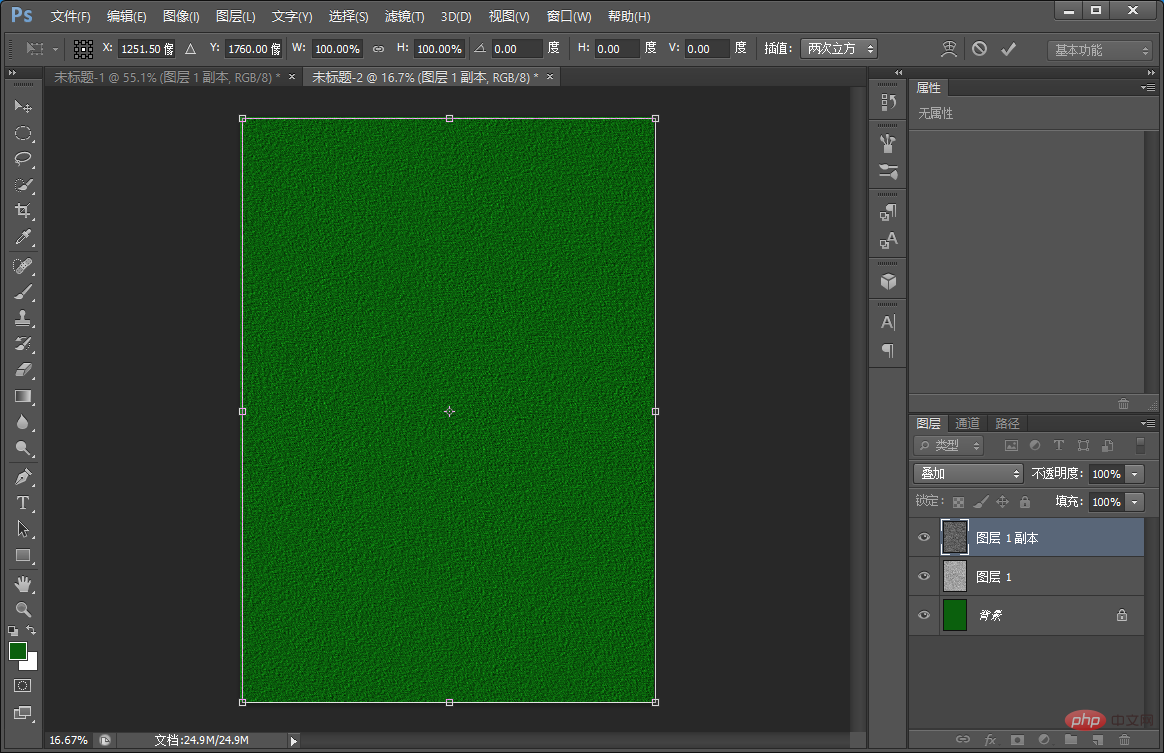
Task: Open the 图层(L) menu
Action: coord(236,16)
